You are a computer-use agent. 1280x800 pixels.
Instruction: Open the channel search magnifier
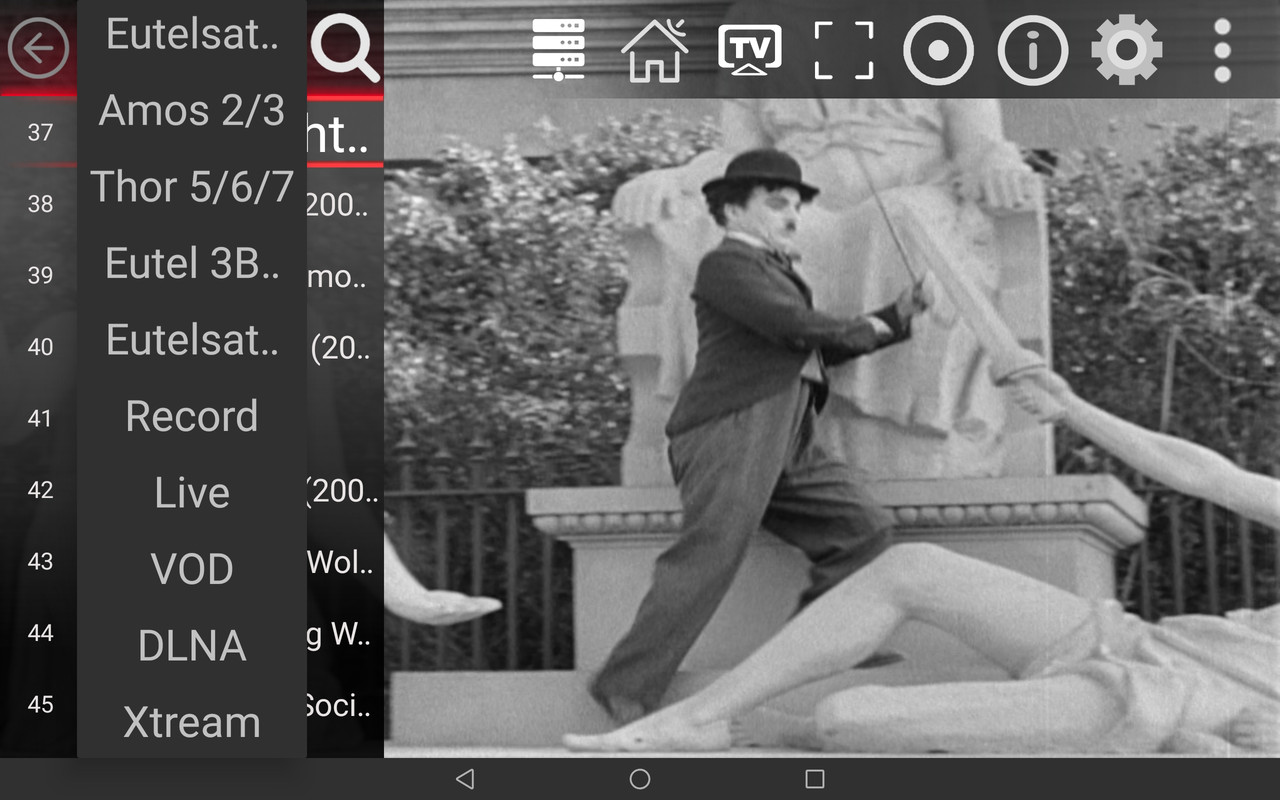click(x=345, y=49)
